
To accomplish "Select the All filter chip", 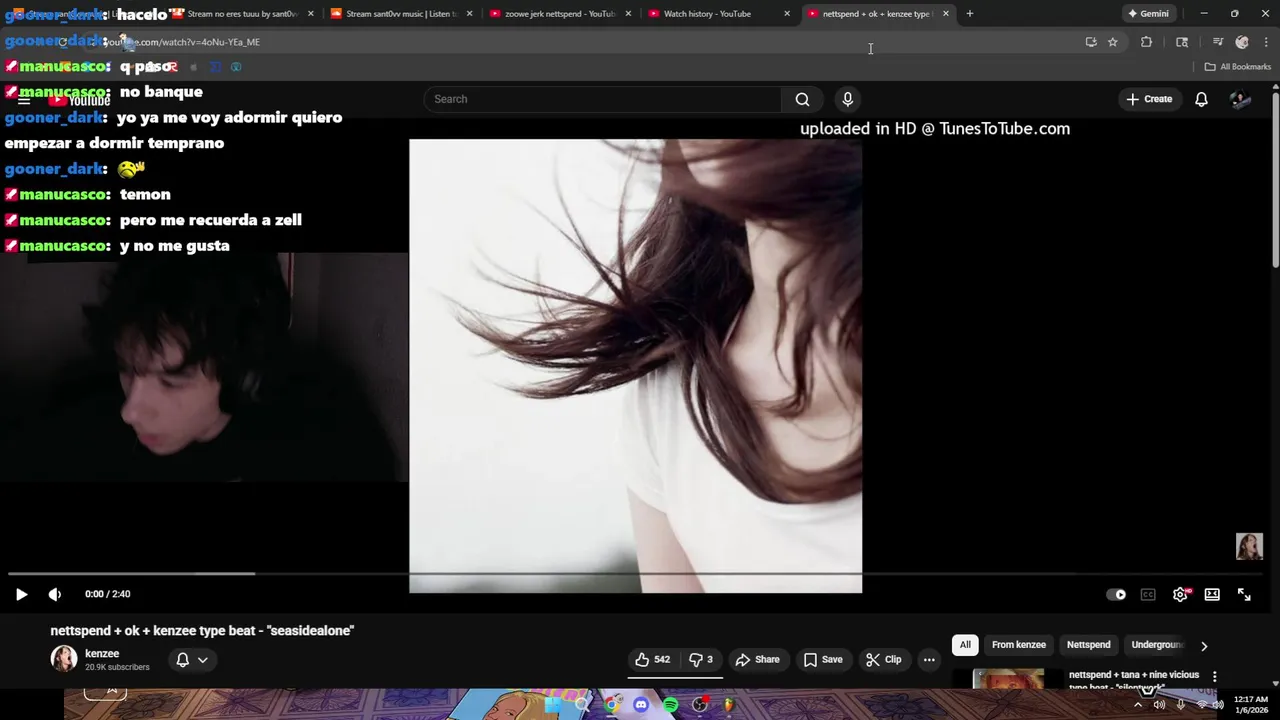I will [965, 645].
